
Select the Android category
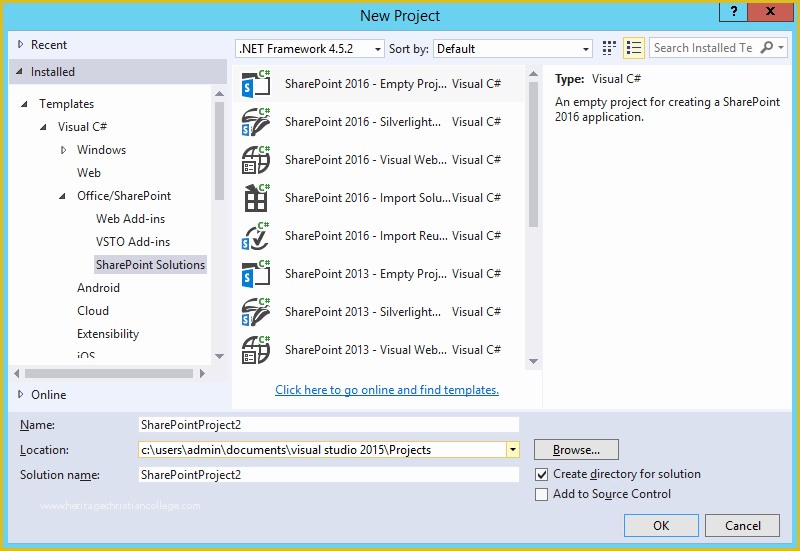tap(98, 288)
